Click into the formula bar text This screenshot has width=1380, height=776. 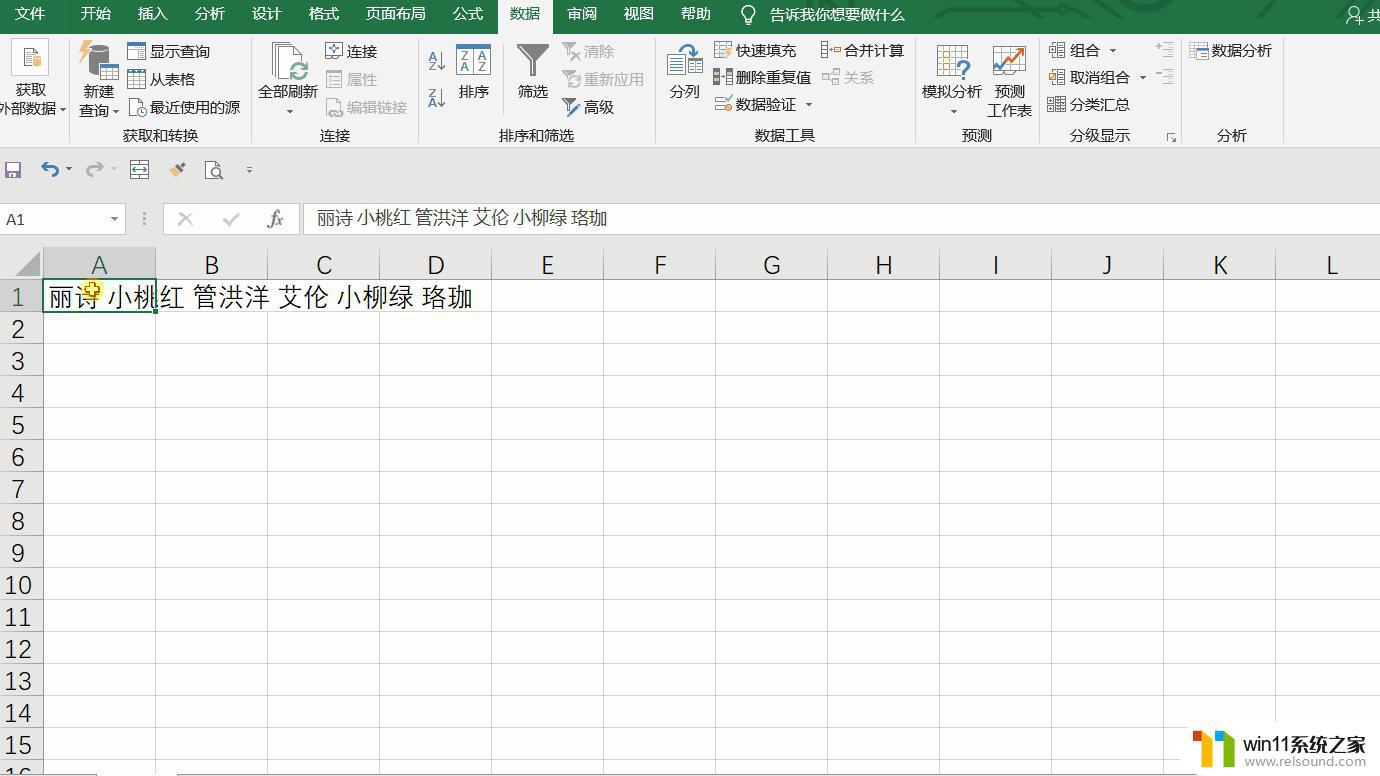(840, 219)
